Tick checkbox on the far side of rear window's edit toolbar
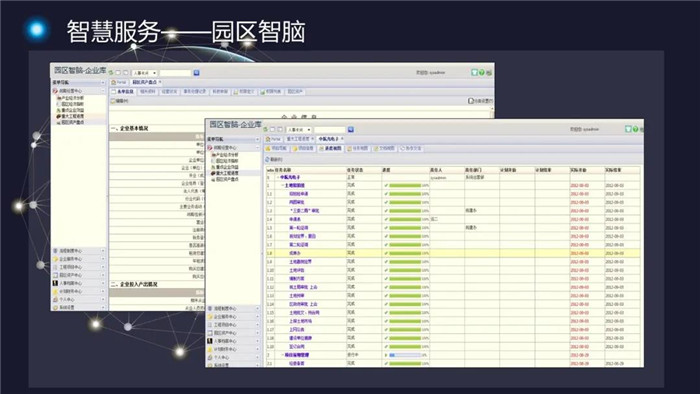 pos(471,101)
